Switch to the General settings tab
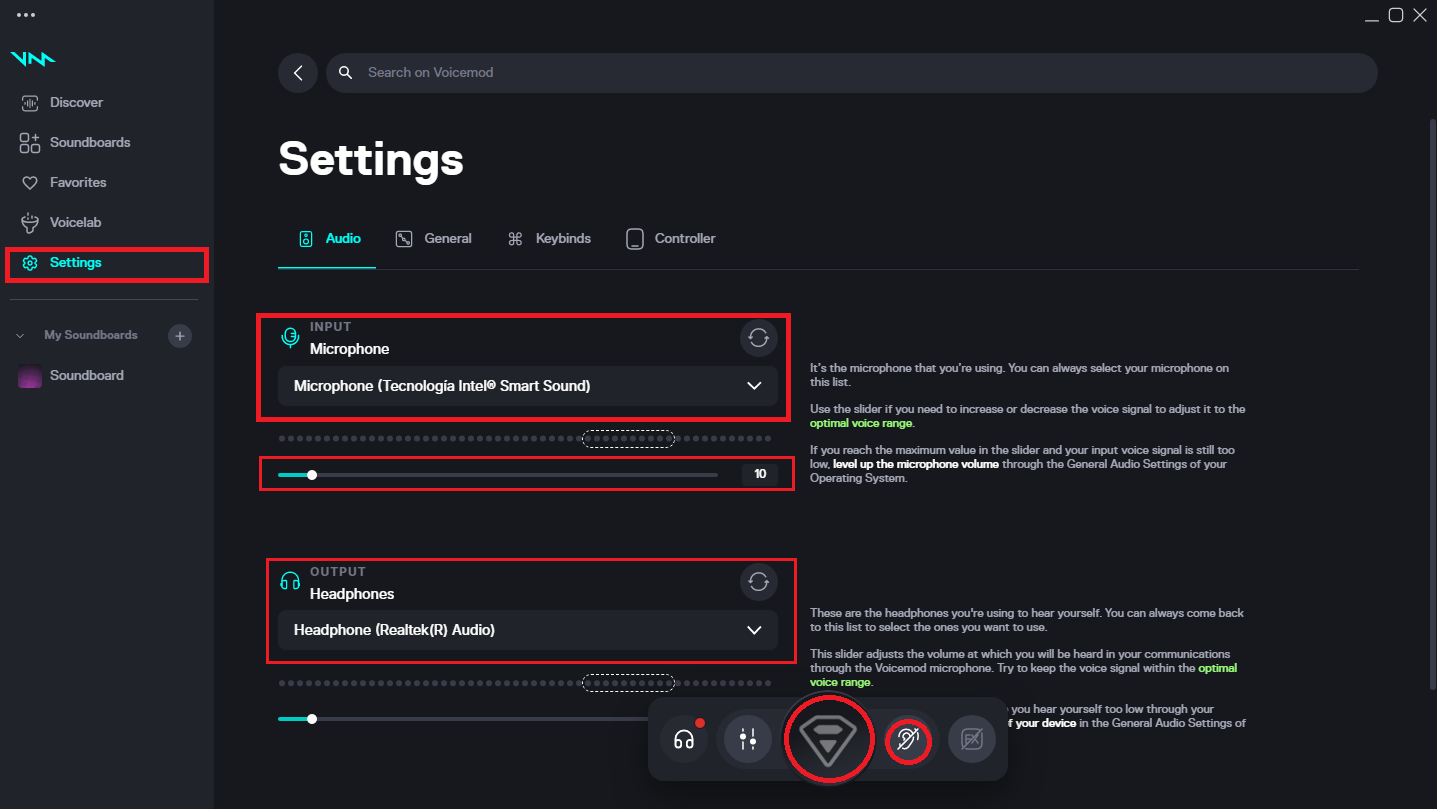This screenshot has height=809, width=1437. (445, 238)
